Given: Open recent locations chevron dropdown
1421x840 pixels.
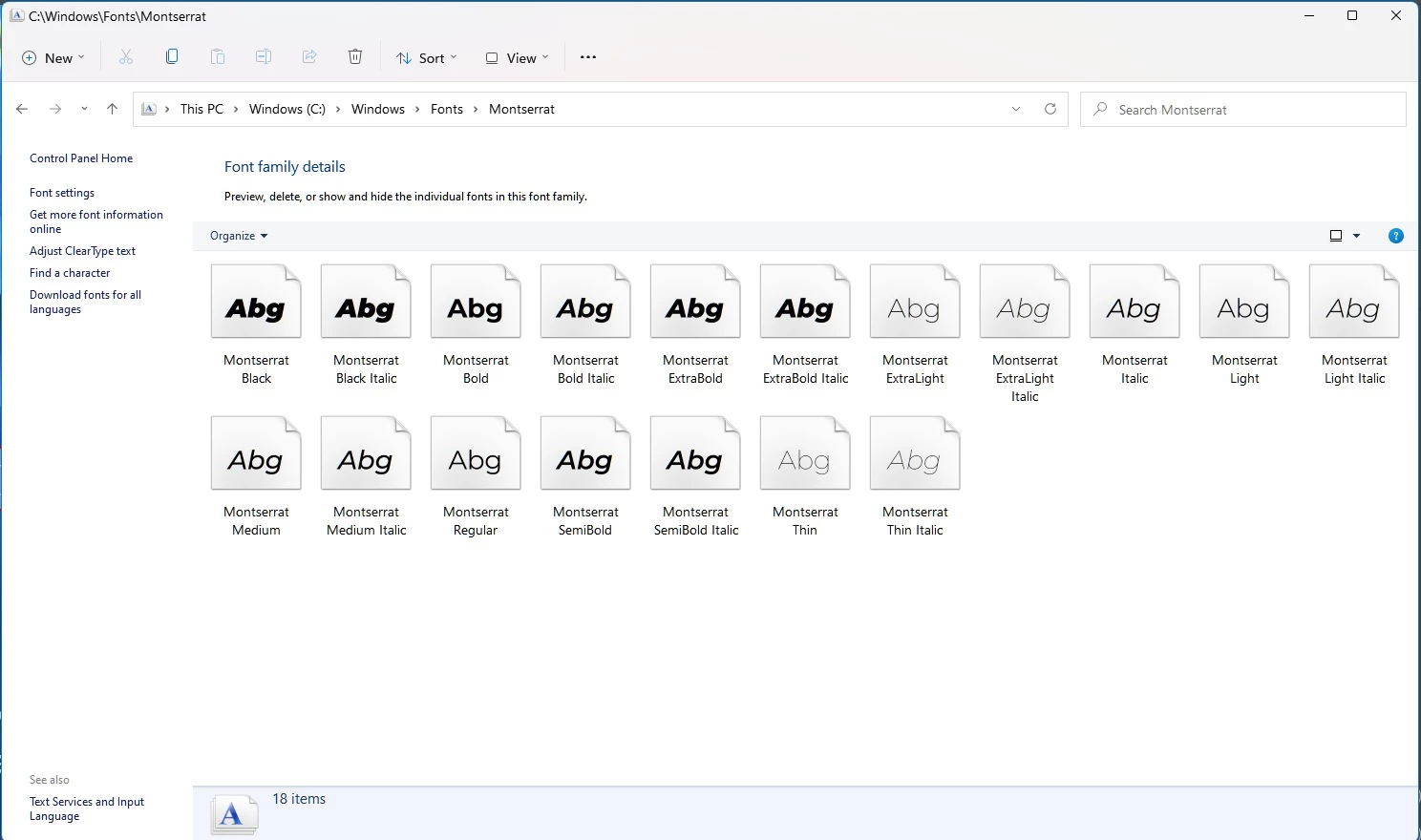Looking at the screenshot, I should [84, 109].
